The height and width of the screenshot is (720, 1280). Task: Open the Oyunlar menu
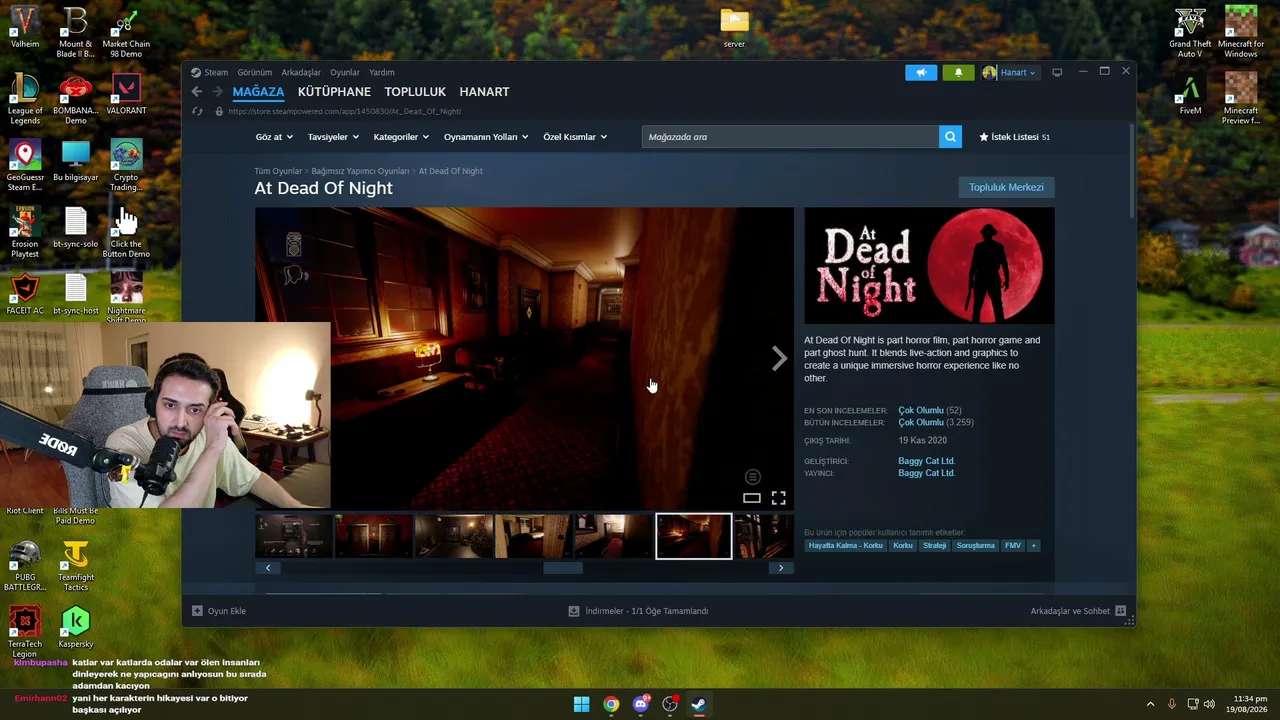coord(345,72)
